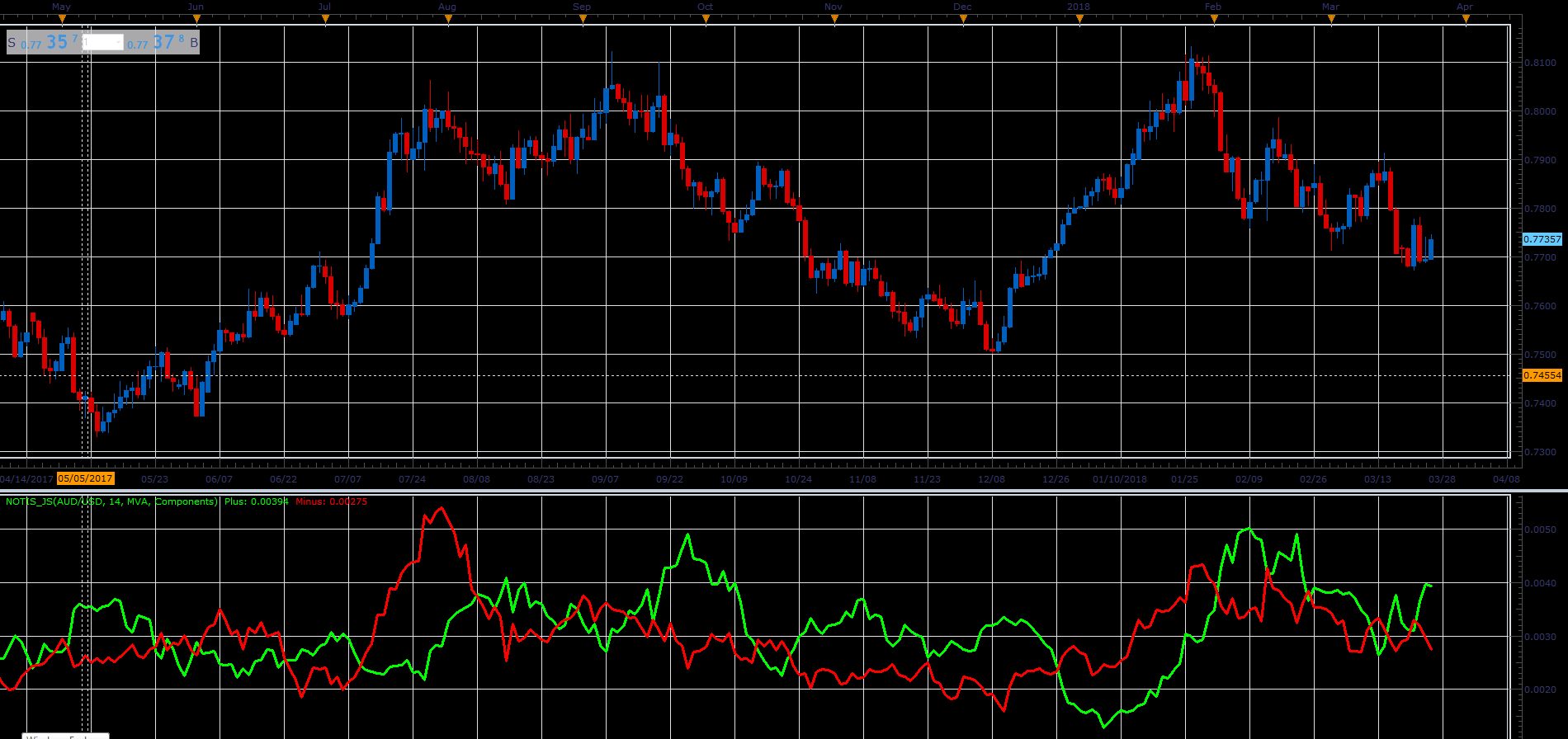This screenshot has width=1568, height=739.
Task: Click the 07/24 date on the bottom axis
Action: point(412,479)
